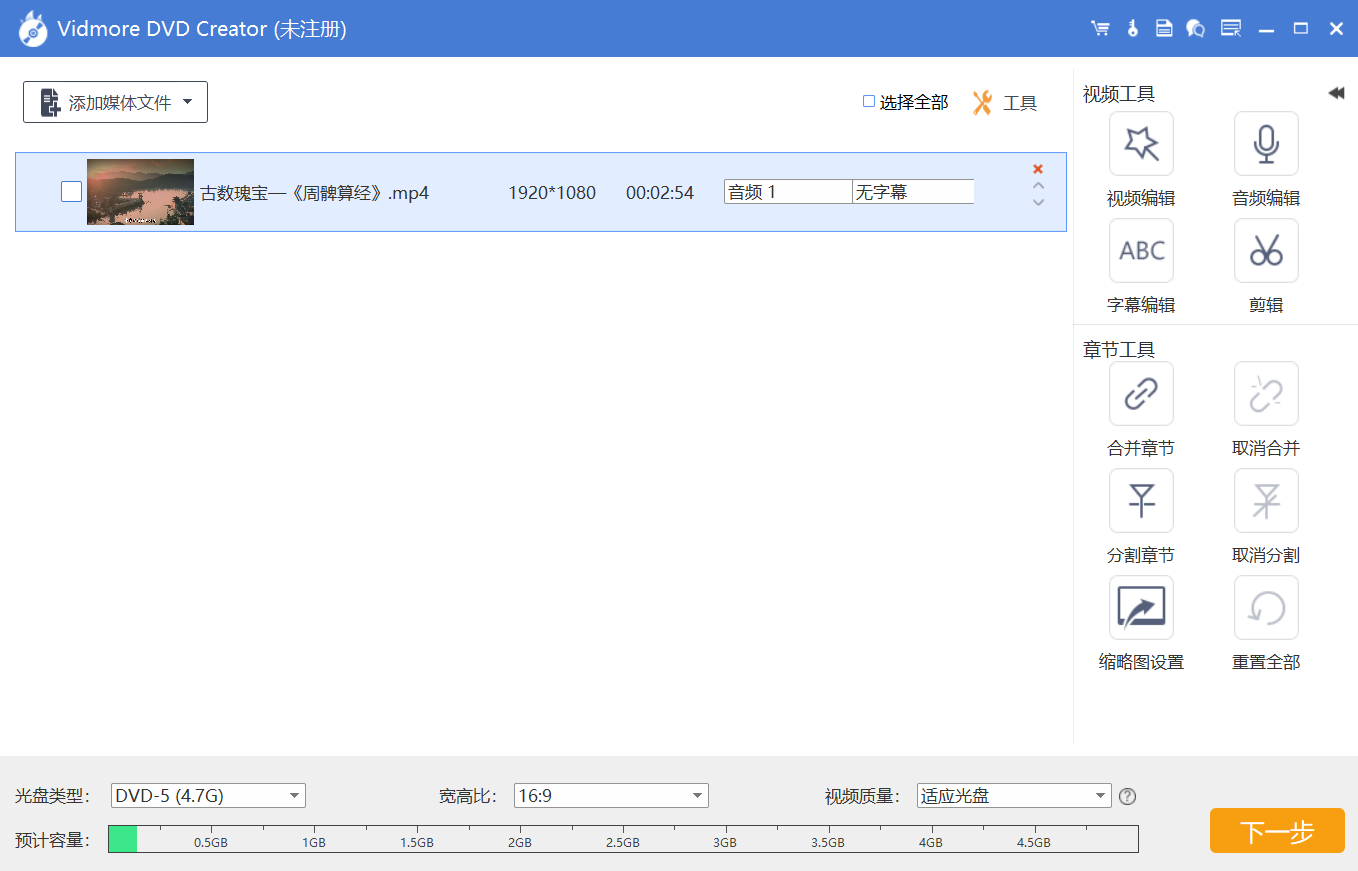Click the 章节工具 section heading
This screenshot has width=1358, height=871.
[1119, 350]
